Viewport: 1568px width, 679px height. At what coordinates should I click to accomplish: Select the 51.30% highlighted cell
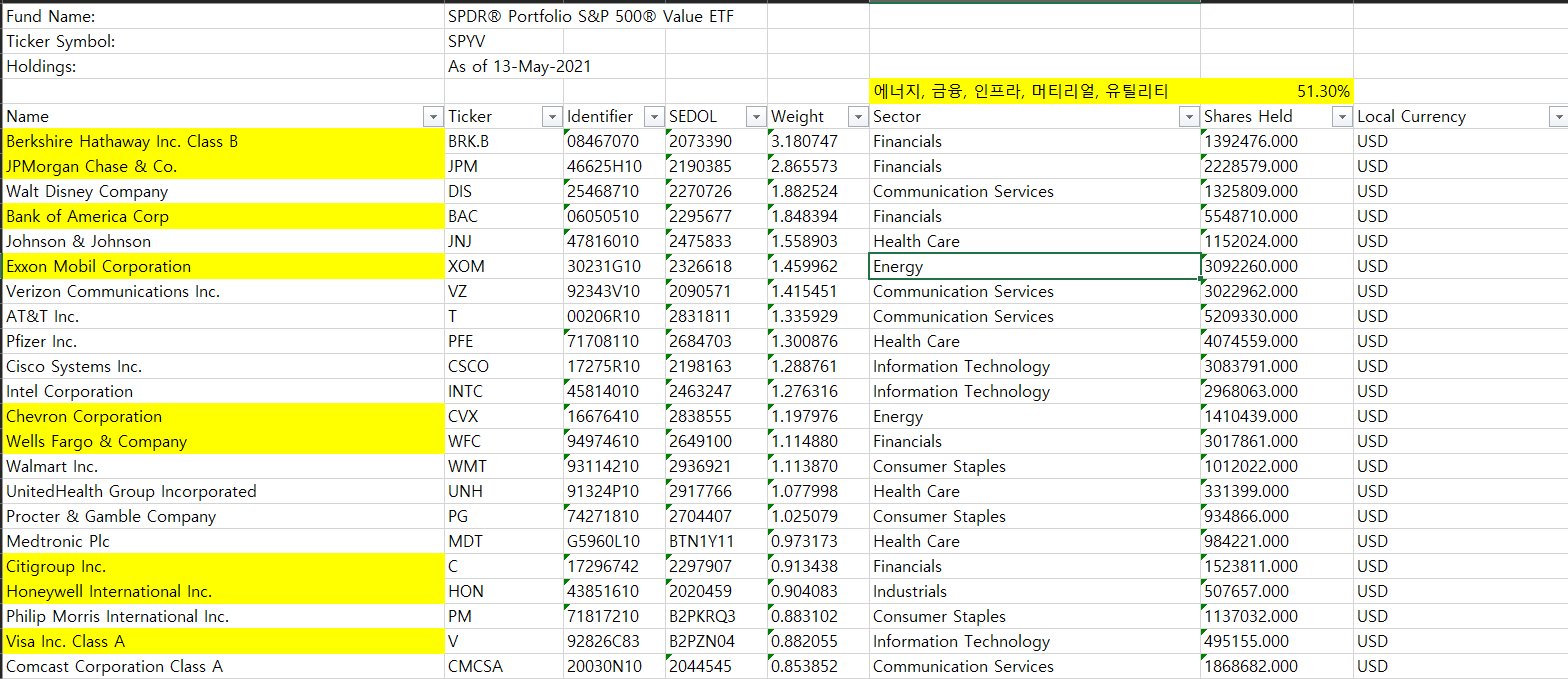(x=1277, y=91)
